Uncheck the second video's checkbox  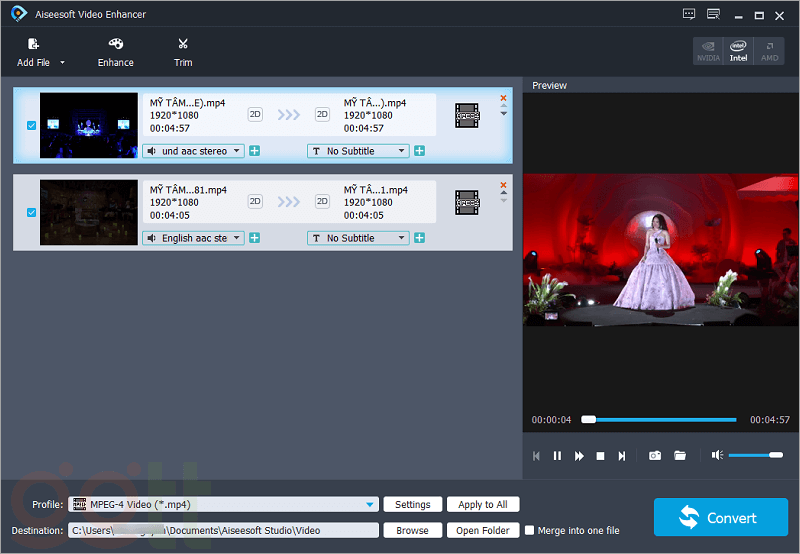tap(31, 213)
